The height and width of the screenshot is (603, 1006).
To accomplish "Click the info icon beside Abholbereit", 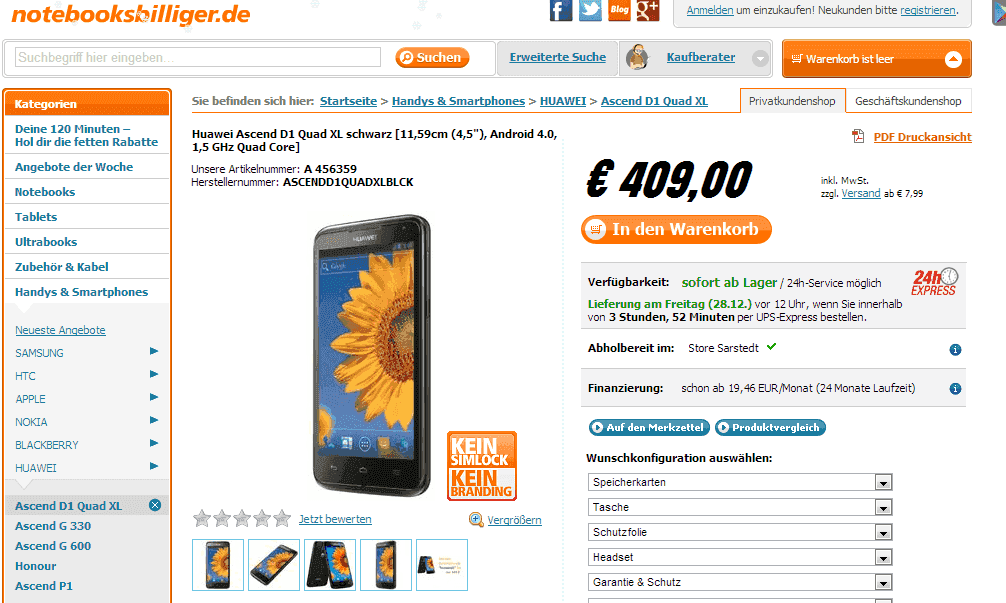I will point(955,350).
